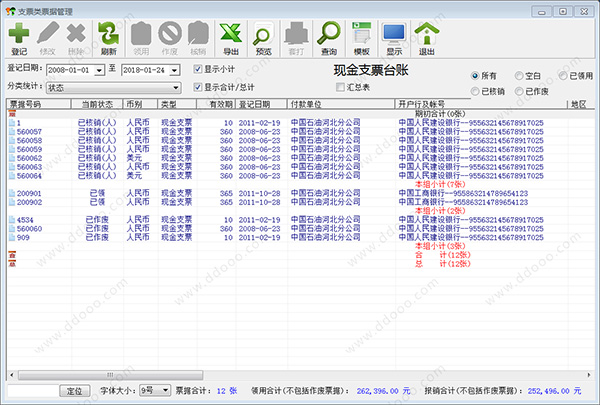Image resolution: width=600 pixels, height=405 pixels.
Task: Click the scrollbar right arrow
Action: 589,375
